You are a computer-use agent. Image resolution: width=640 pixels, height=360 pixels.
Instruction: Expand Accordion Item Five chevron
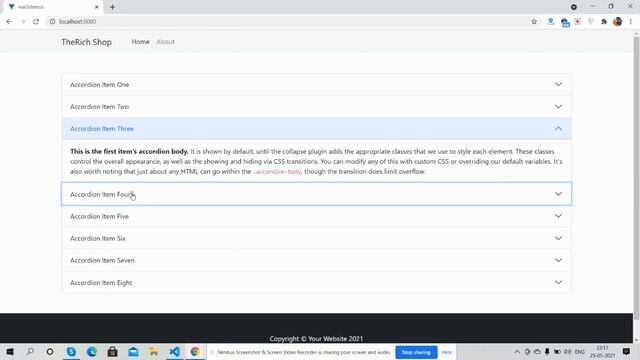pyautogui.click(x=558, y=216)
